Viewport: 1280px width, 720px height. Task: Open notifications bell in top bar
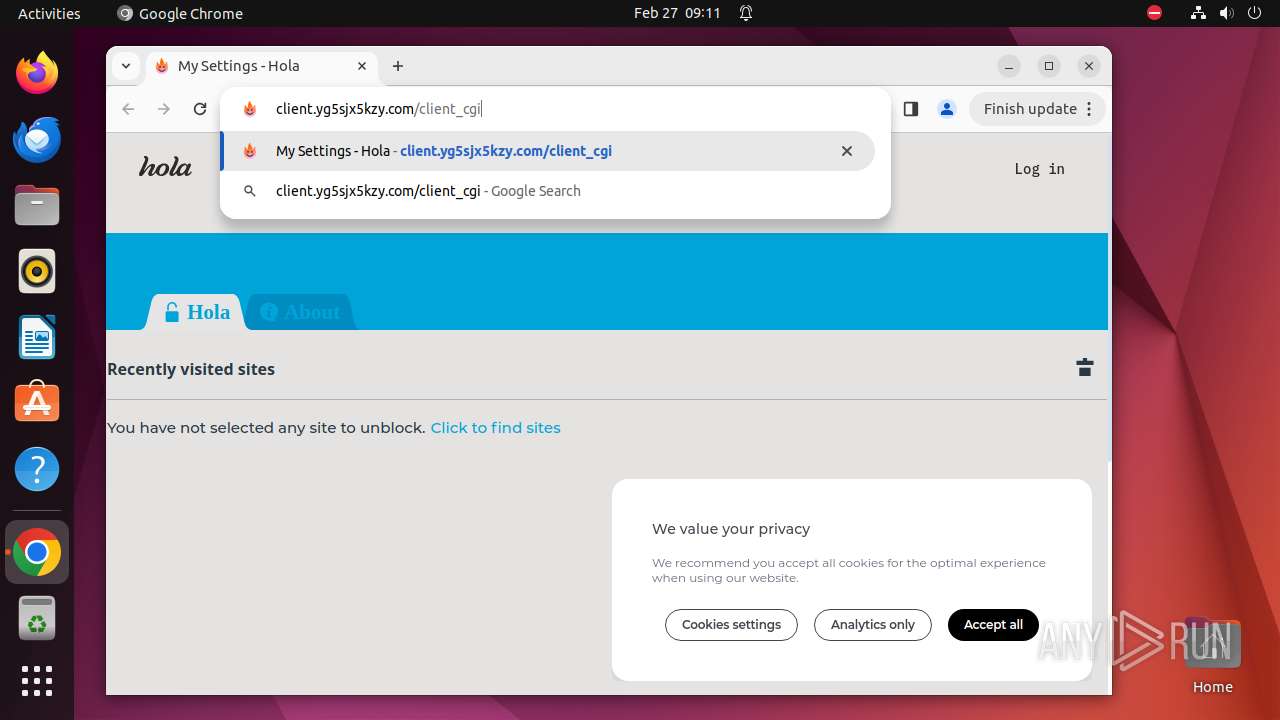click(746, 13)
